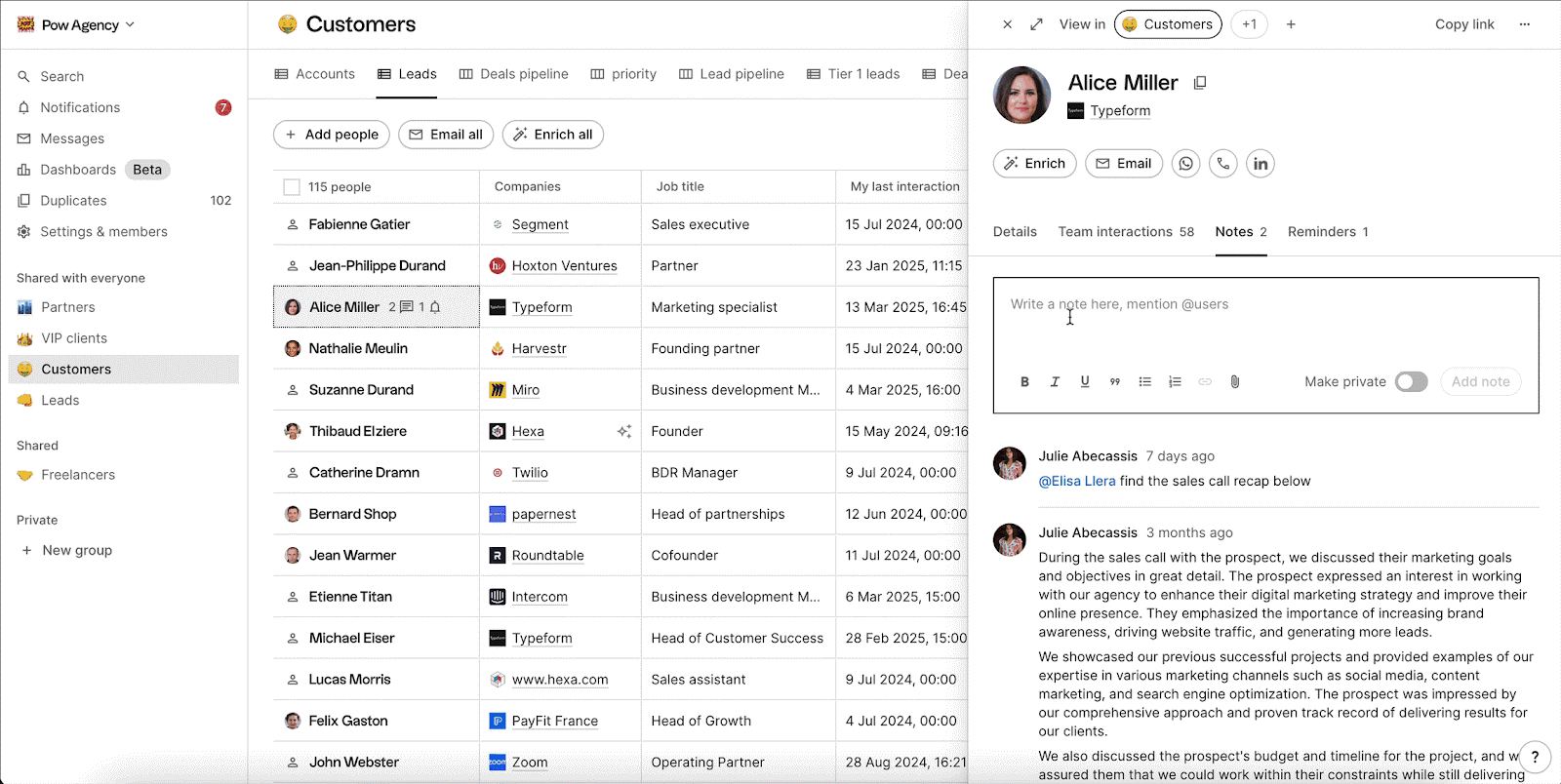Click Enrich all button
Screen dimensions: 1561x784
tap(553, 135)
